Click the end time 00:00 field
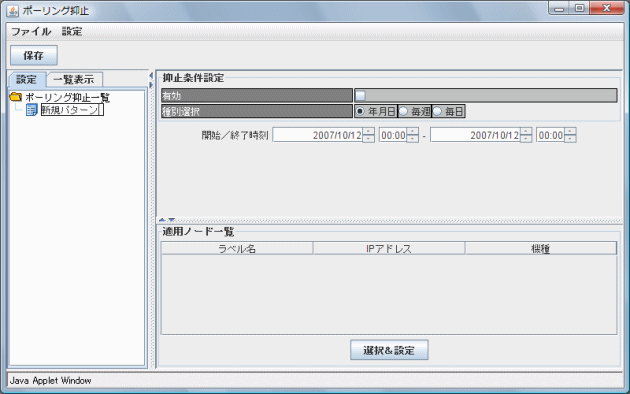630x394 pixels. click(x=550, y=135)
